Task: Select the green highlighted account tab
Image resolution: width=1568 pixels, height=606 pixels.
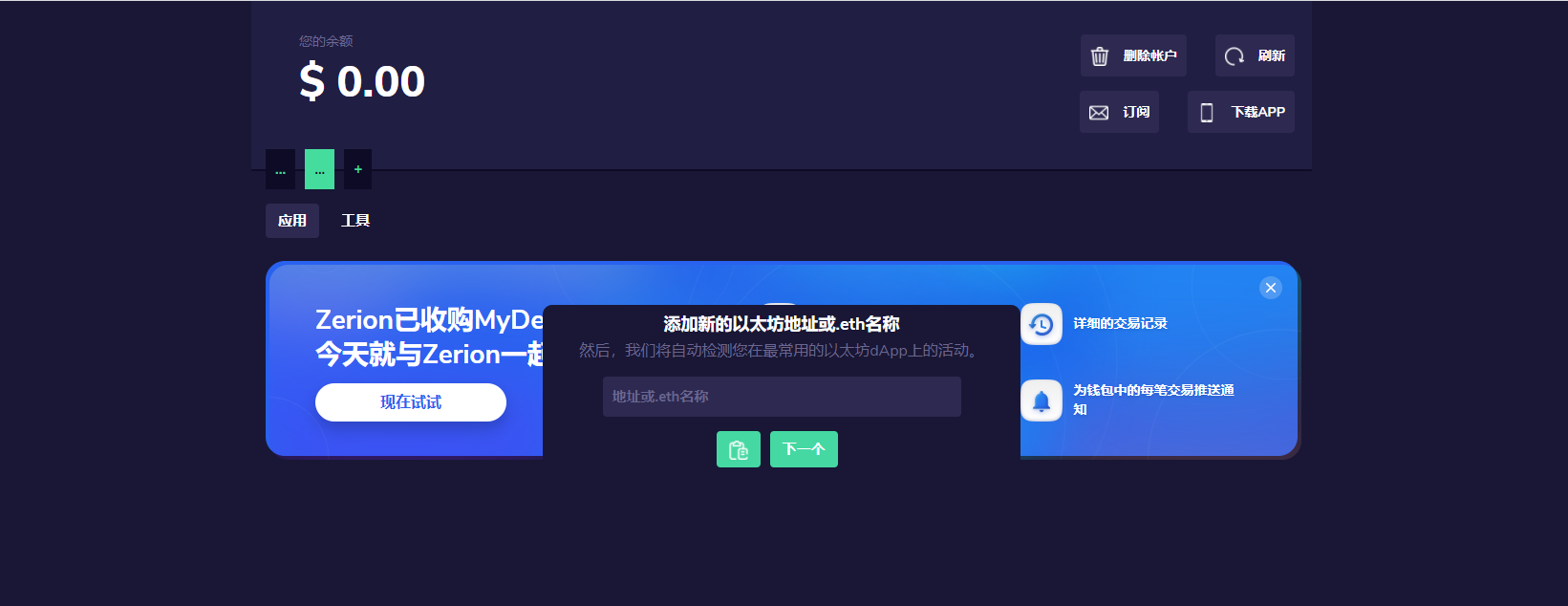Action: 319,169
